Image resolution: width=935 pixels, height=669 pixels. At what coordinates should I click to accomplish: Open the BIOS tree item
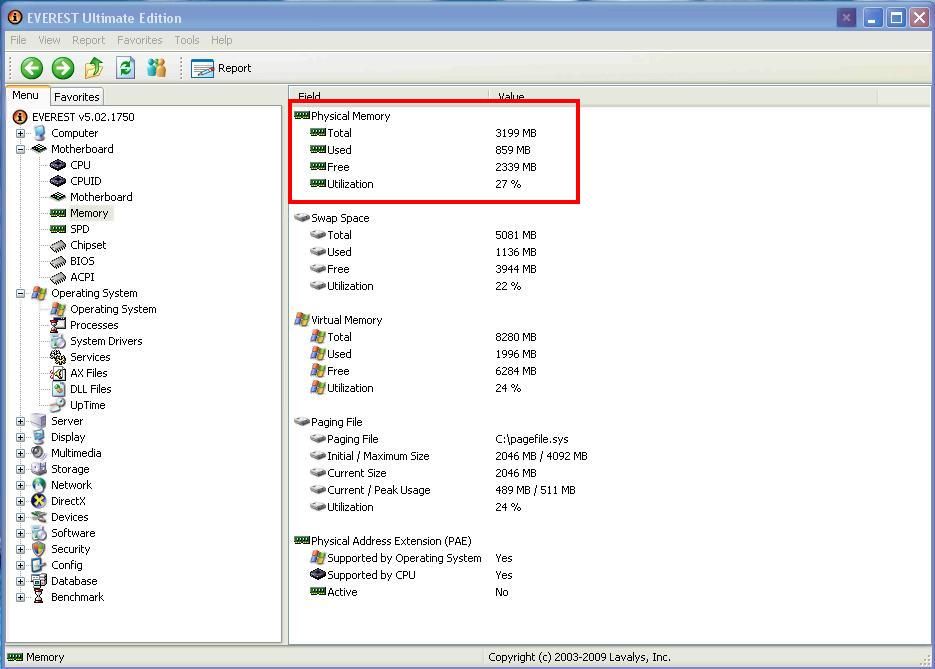(82, 261)
